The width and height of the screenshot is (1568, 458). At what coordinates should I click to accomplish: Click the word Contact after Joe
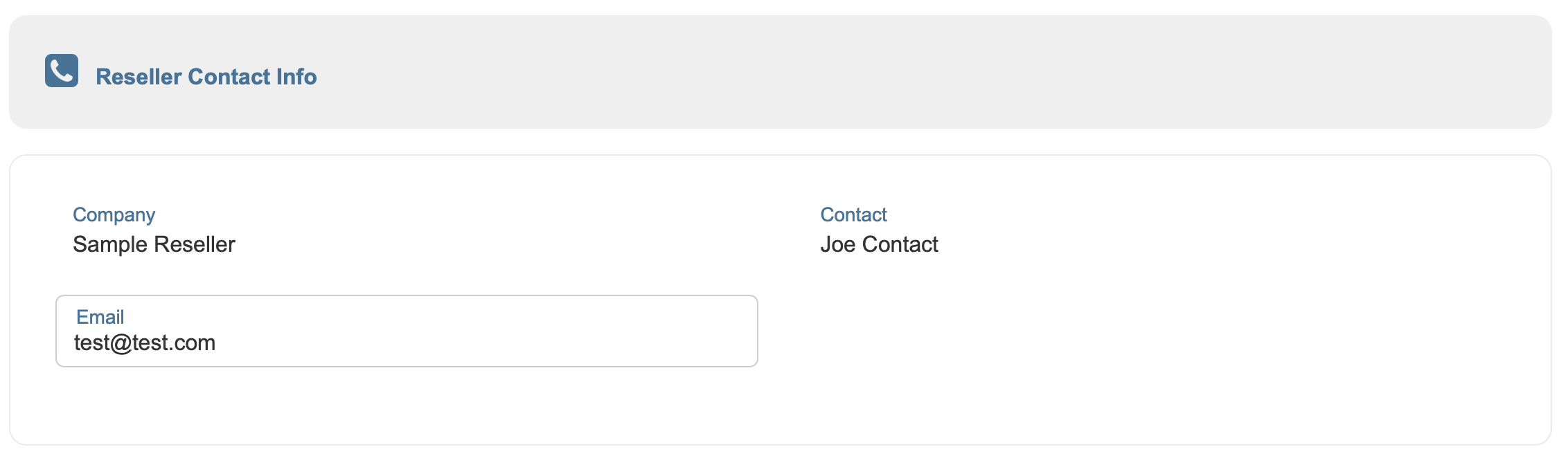pyautogui.click(x=900, y=244)
